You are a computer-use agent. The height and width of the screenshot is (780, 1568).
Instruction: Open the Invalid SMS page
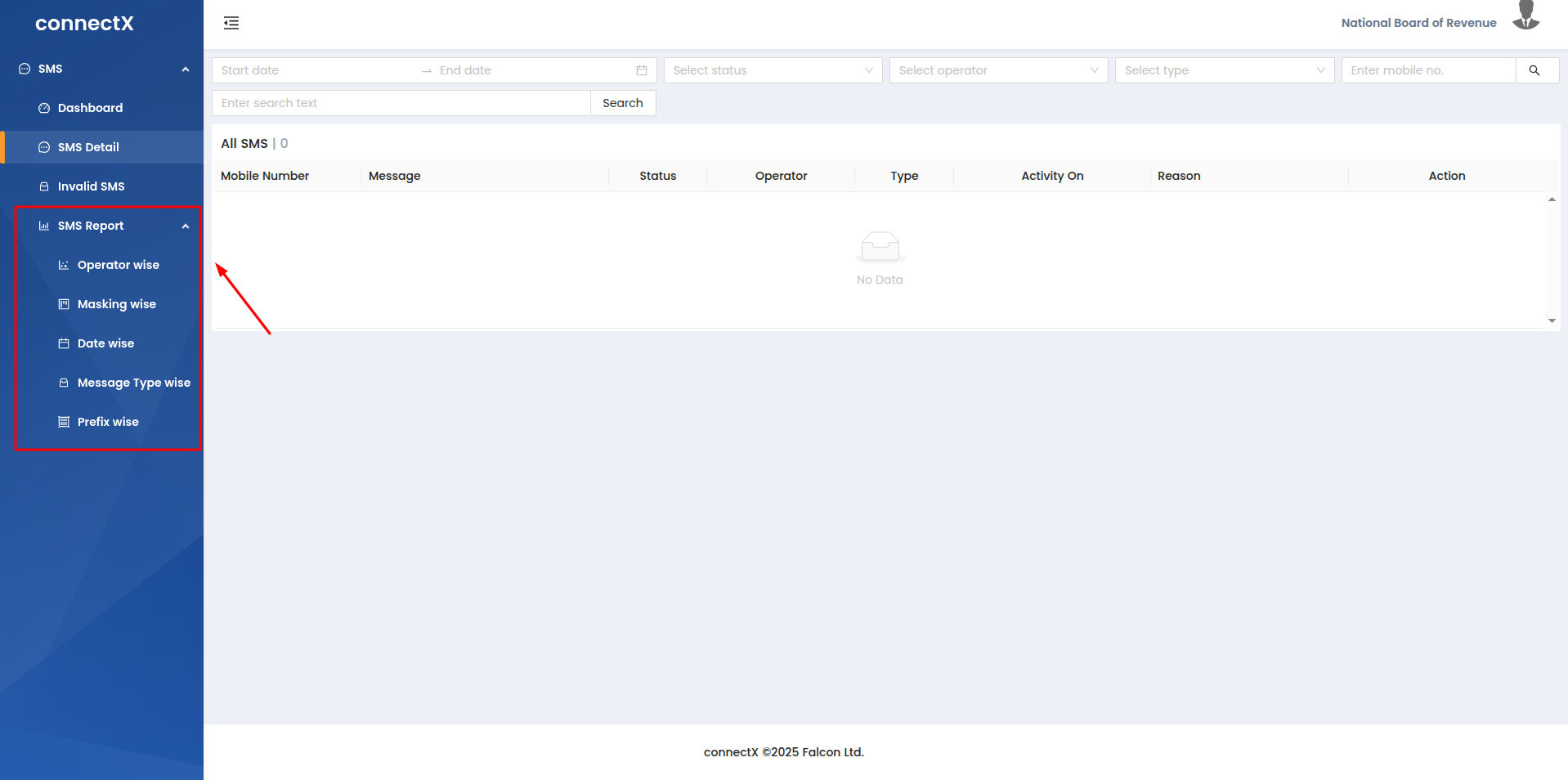(x=91, y=186)
